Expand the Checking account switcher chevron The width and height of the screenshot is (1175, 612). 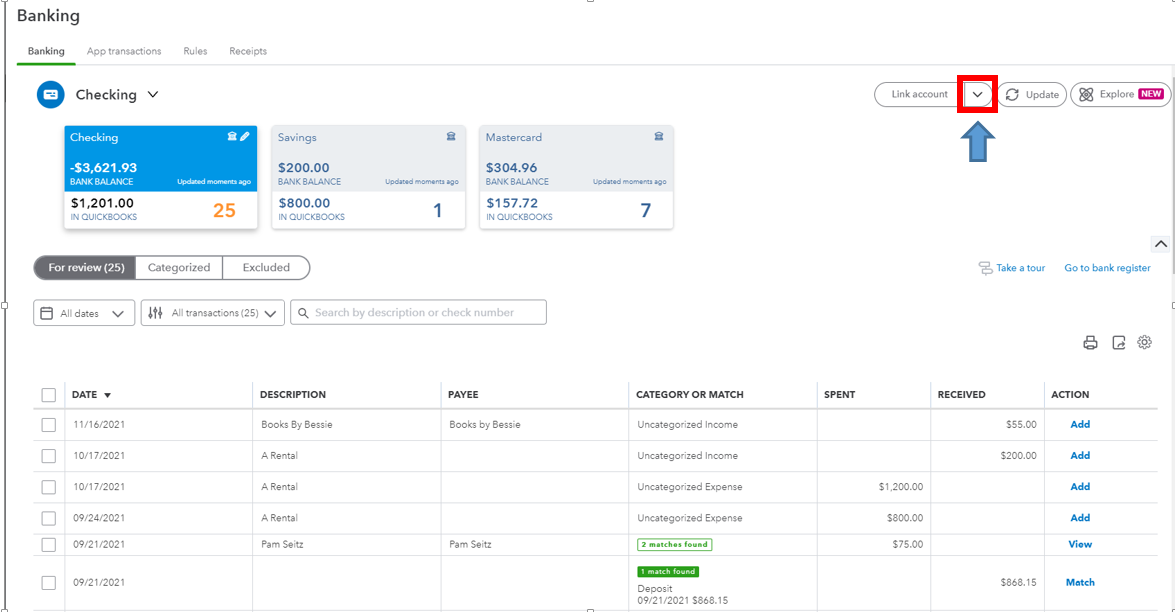click(x=152, y=94)
